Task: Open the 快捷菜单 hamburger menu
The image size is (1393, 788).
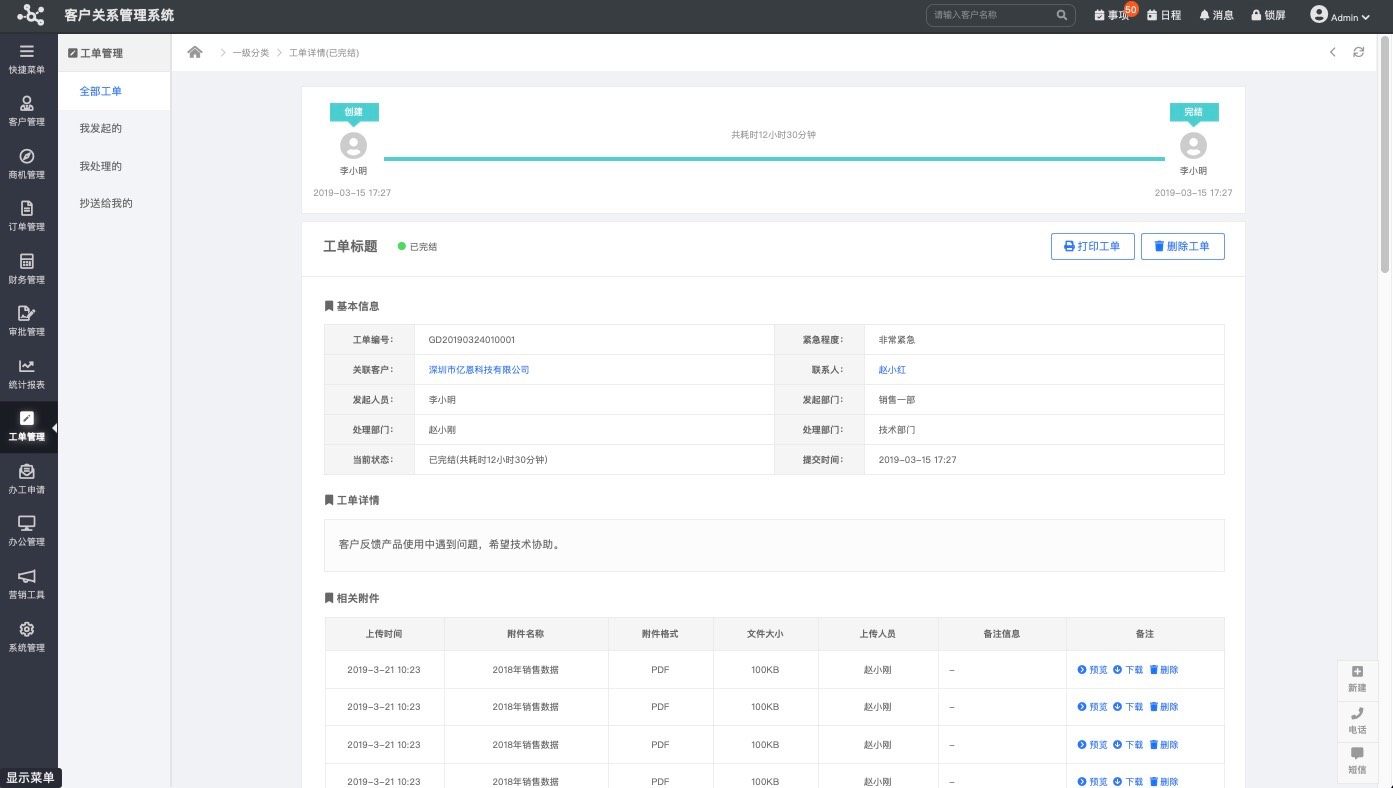Action: click(x=27, y=58)
